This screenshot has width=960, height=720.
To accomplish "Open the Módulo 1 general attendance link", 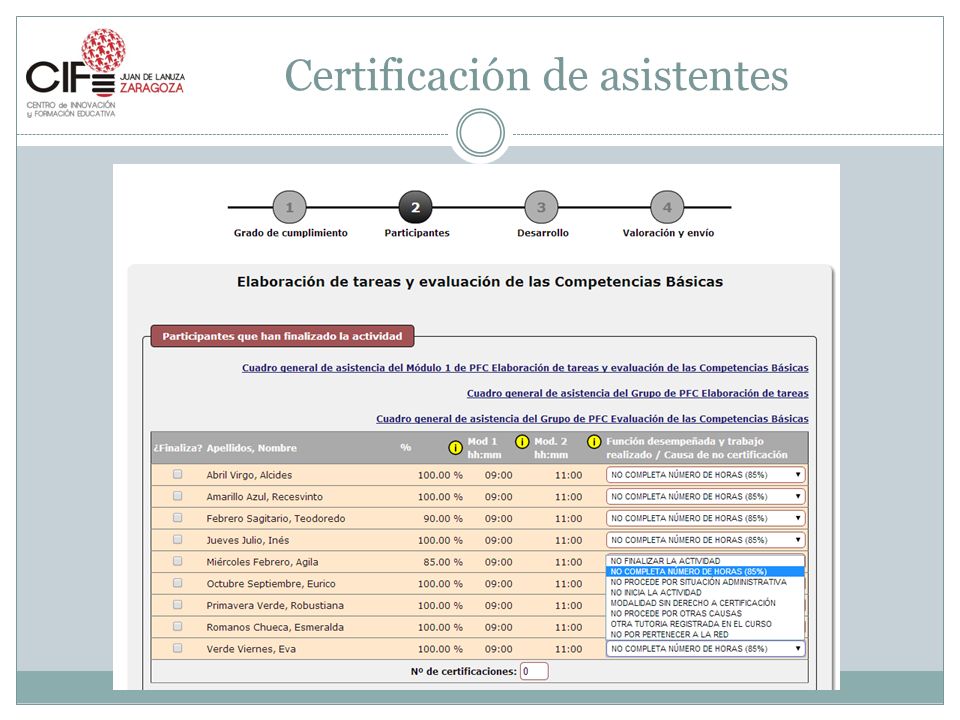I will (525, 368).
